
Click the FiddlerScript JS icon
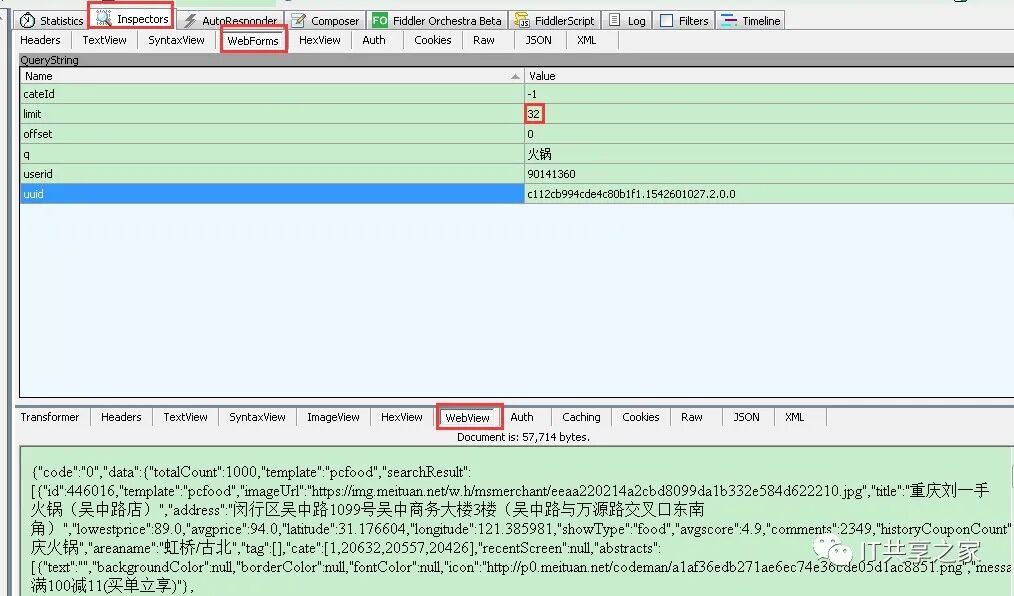[522, 21]
